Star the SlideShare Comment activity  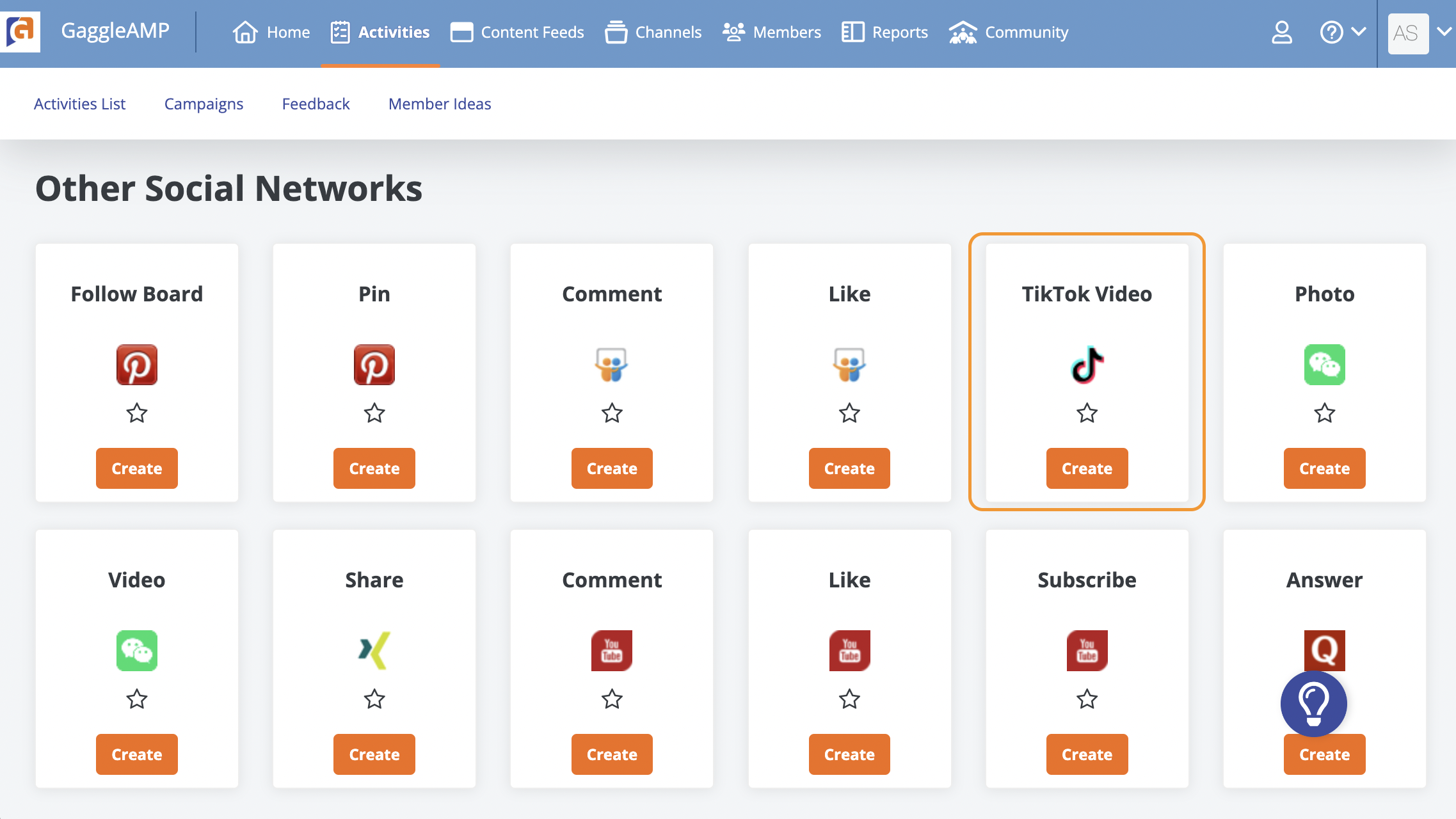point(612,413)
